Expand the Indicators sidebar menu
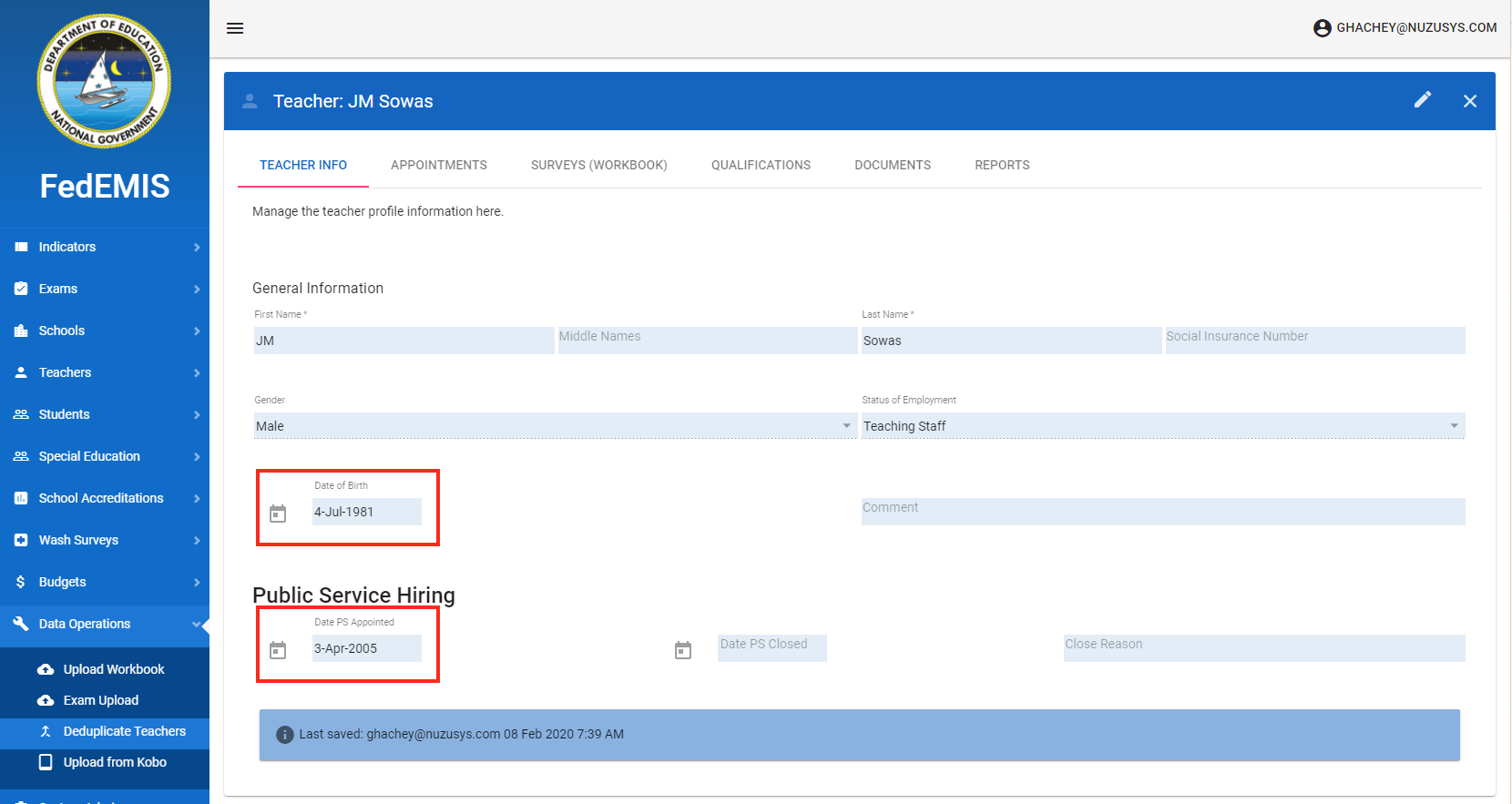 coord(105,247)
